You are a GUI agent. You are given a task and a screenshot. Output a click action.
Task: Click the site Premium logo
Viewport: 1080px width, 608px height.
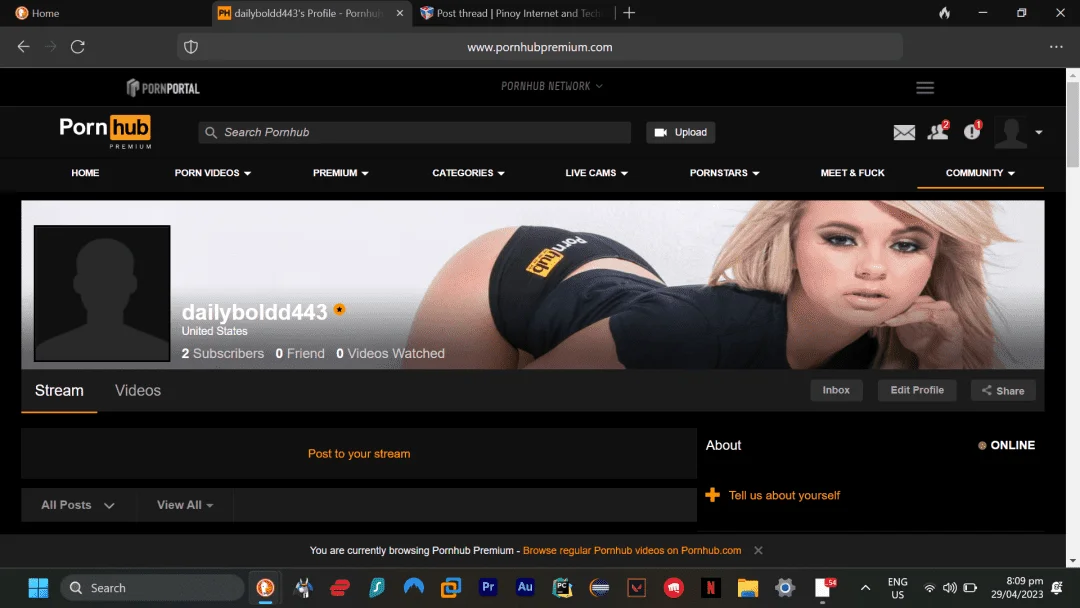click(105, 132)
